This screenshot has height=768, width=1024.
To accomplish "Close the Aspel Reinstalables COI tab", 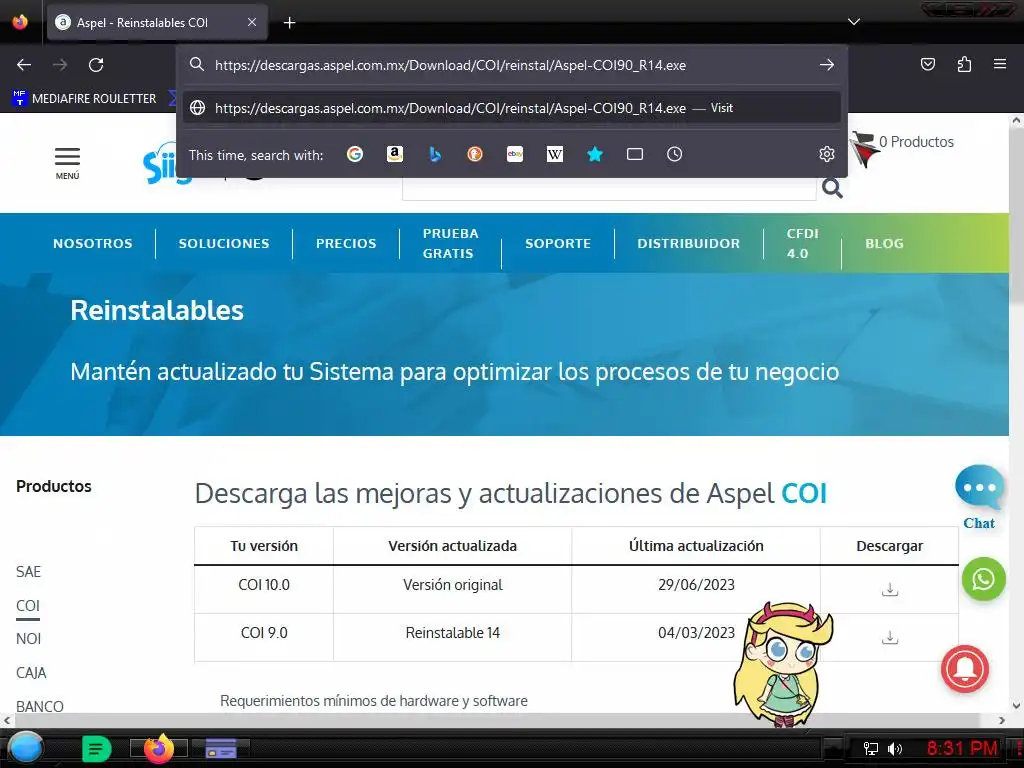I will pyautogui.click(x=252, y=22).
